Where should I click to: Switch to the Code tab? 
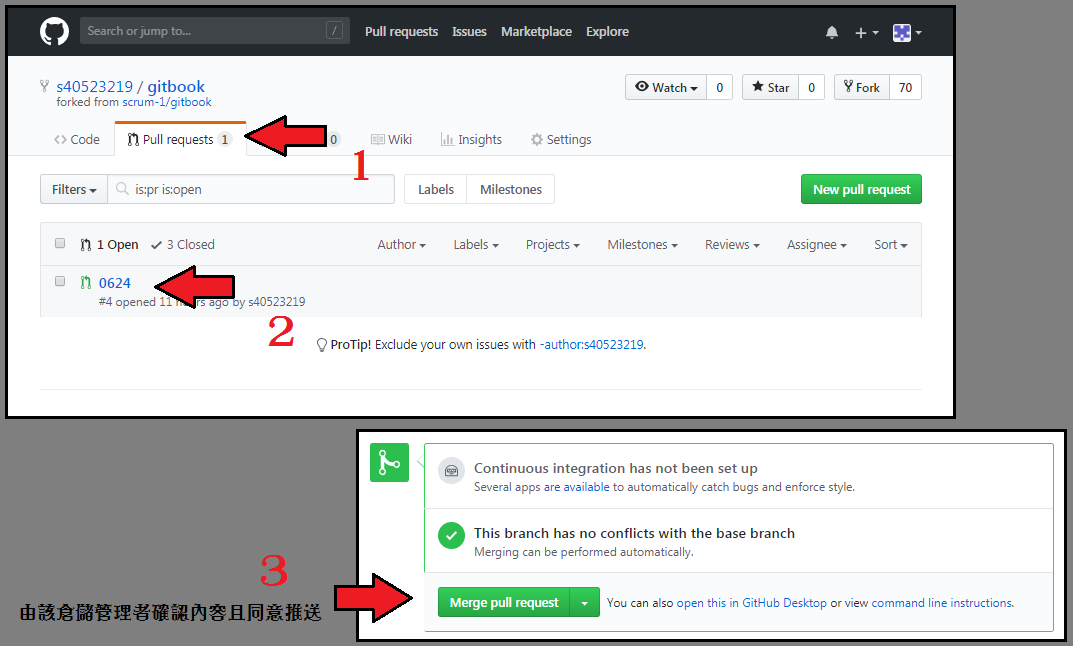[x=77, y=140]
